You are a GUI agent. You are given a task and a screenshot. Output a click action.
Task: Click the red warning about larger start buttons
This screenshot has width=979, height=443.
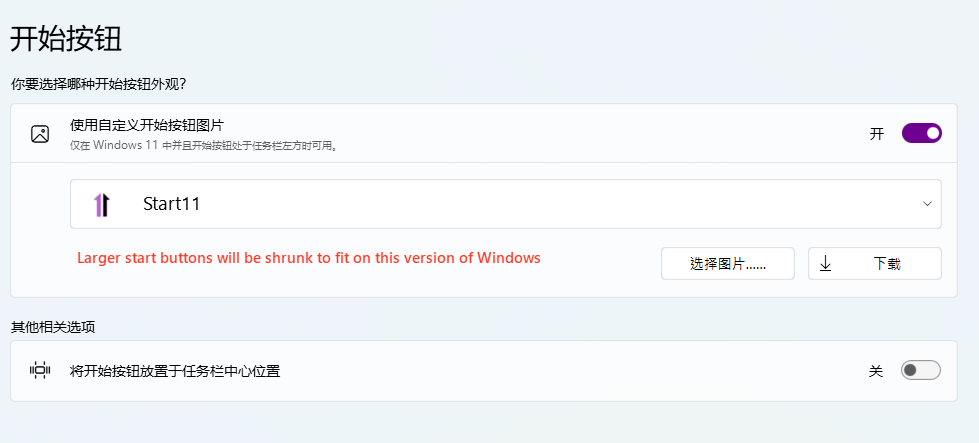coord(309,258)
